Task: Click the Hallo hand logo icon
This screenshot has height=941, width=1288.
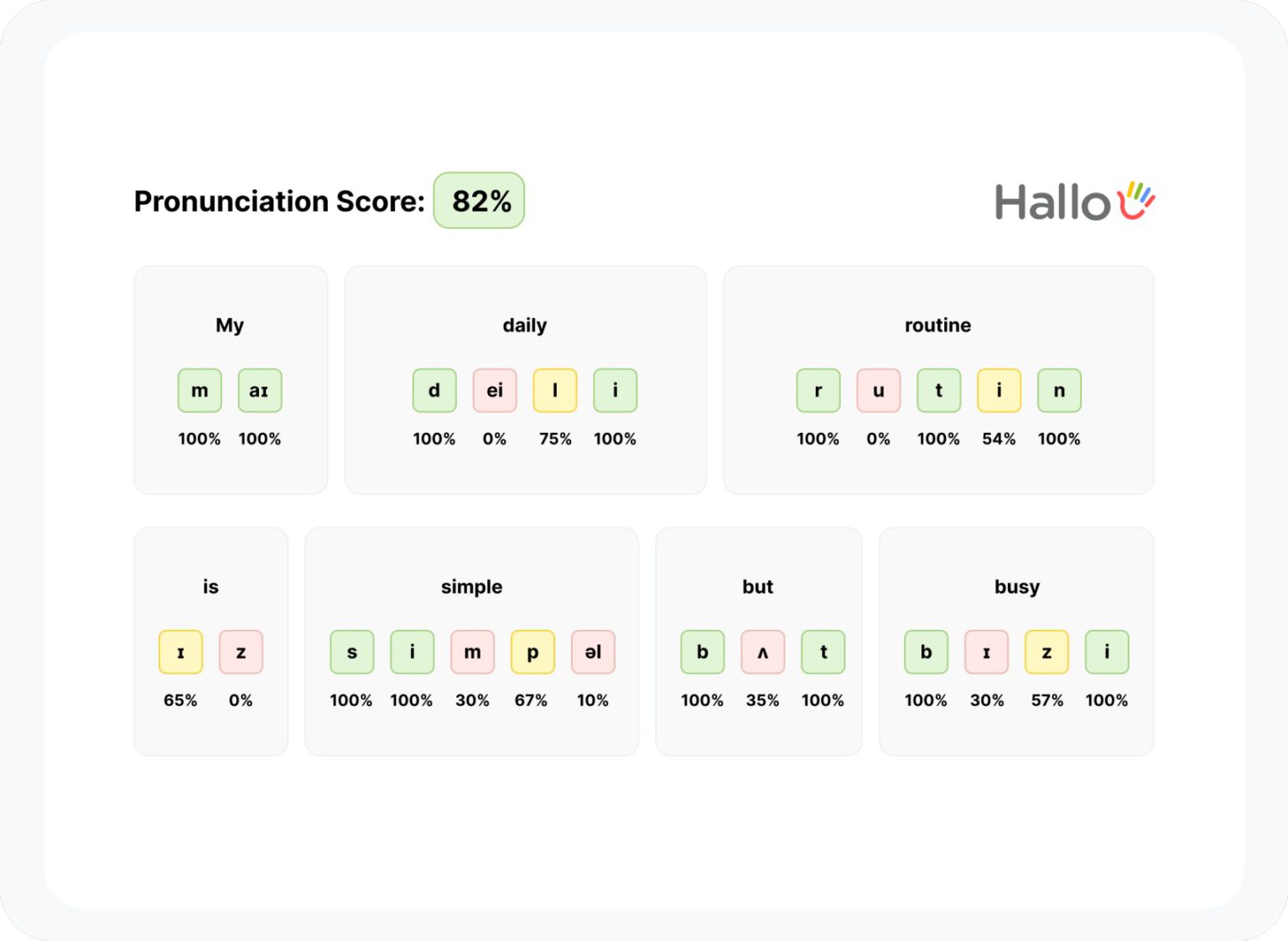Action: [1136, 199]
